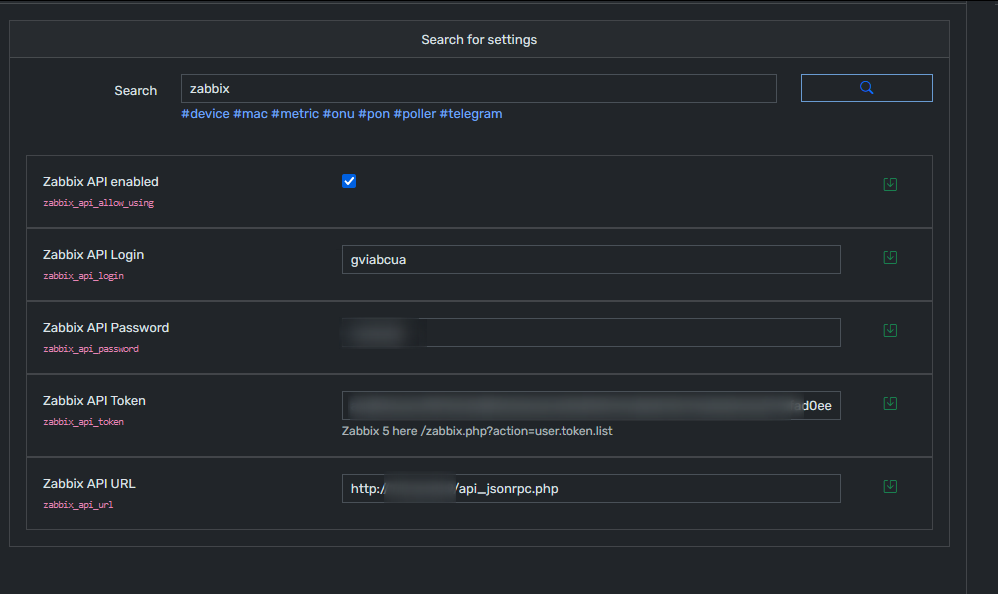Image resolution: width=998 pixels, height=594 pixels.
Task: Click the search field containing zabbix
Action: (x=479, y=88)
